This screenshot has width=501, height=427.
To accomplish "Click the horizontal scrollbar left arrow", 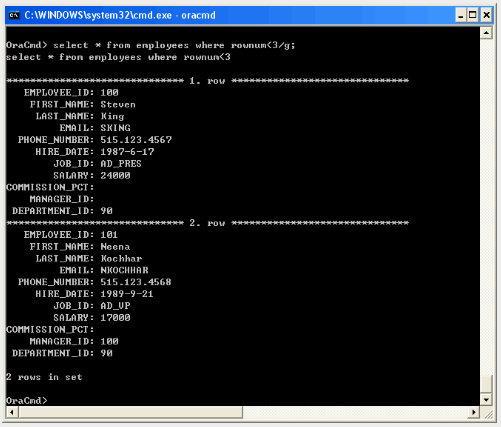I will coord(12,412).
